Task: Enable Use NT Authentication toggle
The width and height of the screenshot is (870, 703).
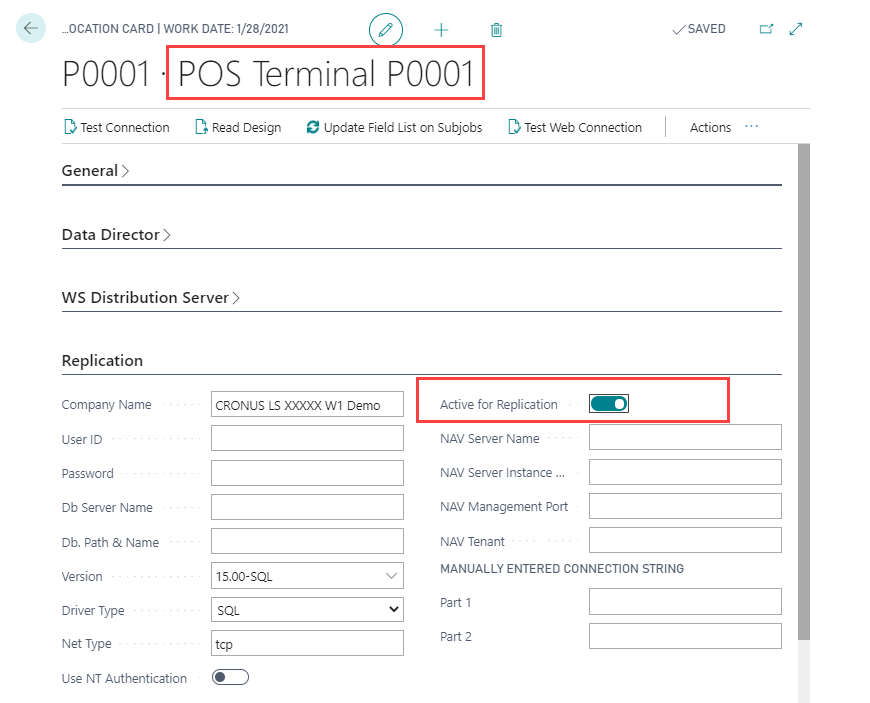Action: pos(230,678)
